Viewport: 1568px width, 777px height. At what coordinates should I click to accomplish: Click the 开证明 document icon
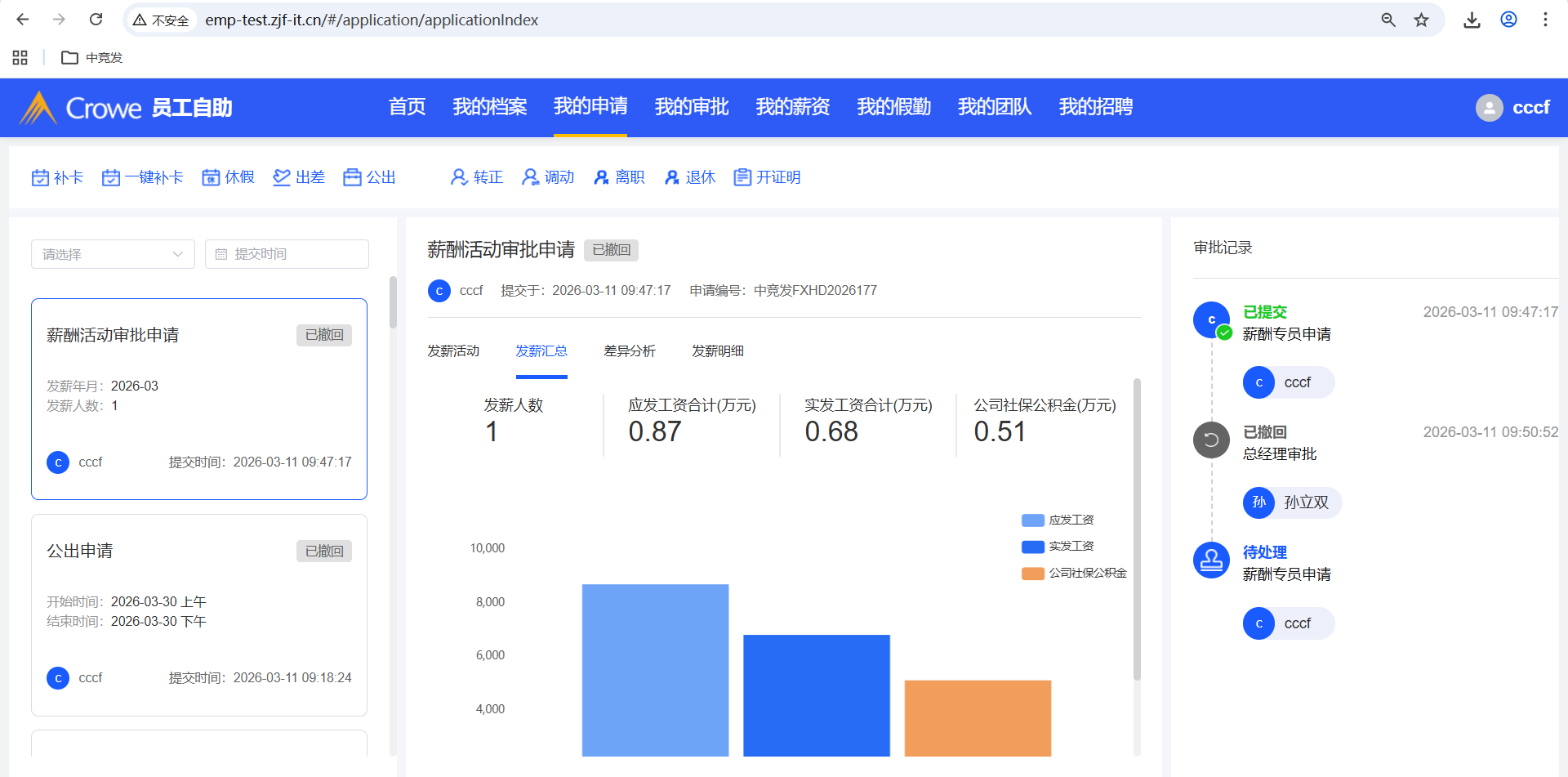pos(742,177)
